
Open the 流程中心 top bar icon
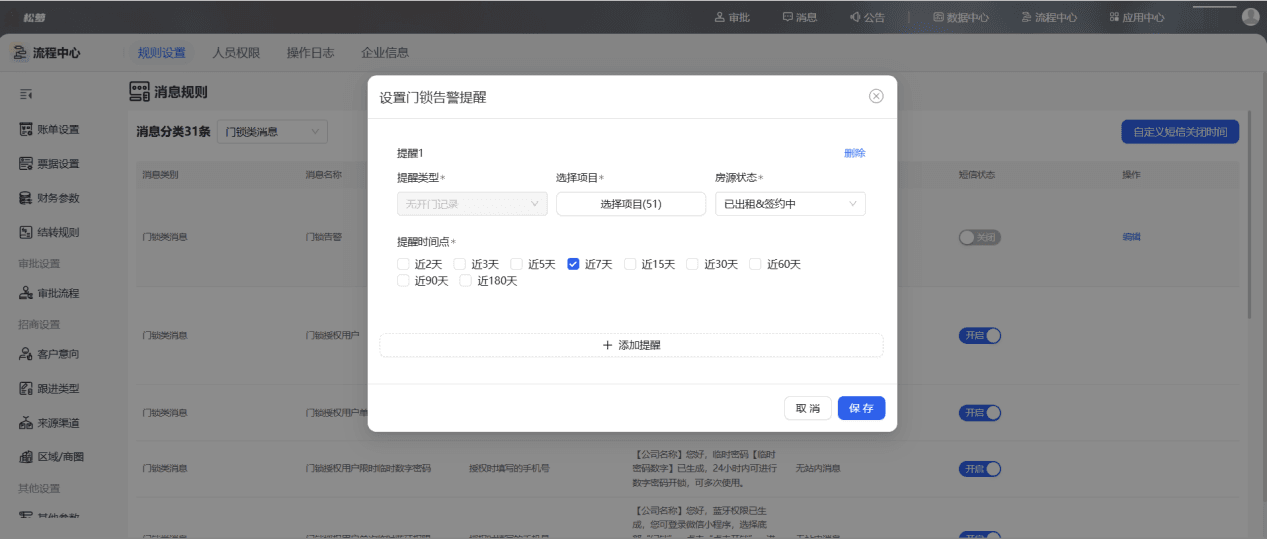1027,17
